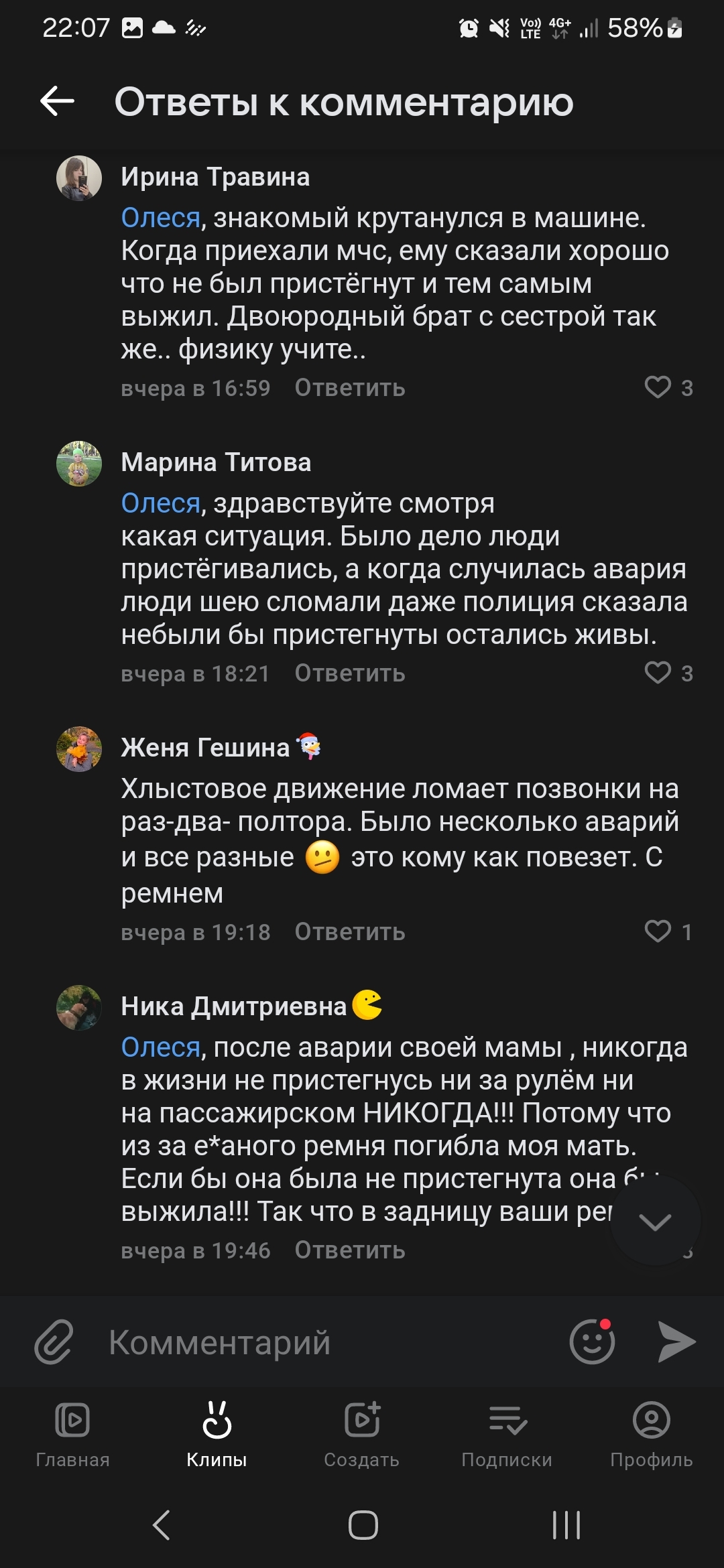The height and width of the screenshot is (1568, 724).
Task: Tap the back arrow in header
Action: pyautogui.click(x=57, y=102)
